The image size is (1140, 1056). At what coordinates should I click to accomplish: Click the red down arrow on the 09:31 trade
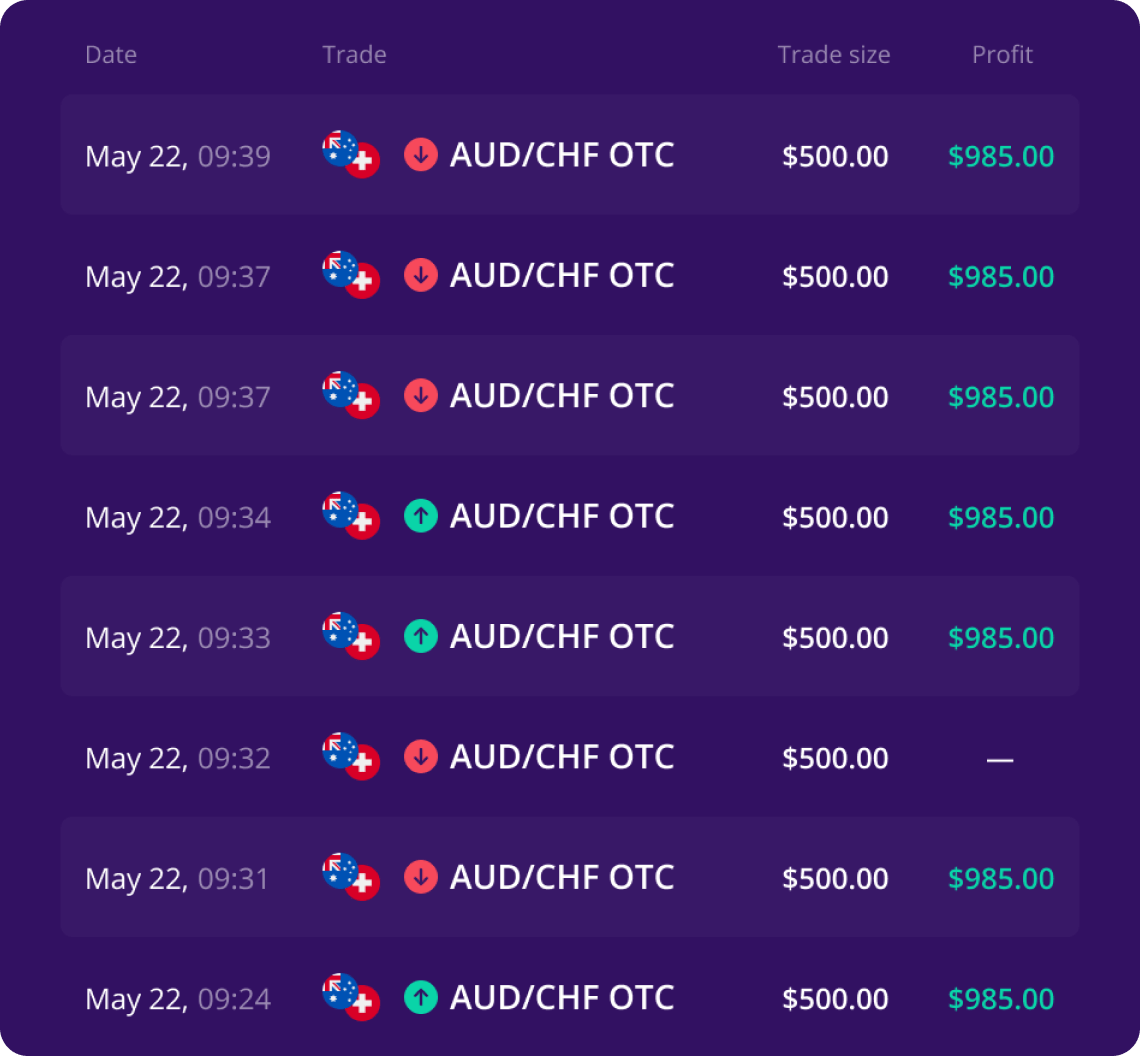point(420,877)
